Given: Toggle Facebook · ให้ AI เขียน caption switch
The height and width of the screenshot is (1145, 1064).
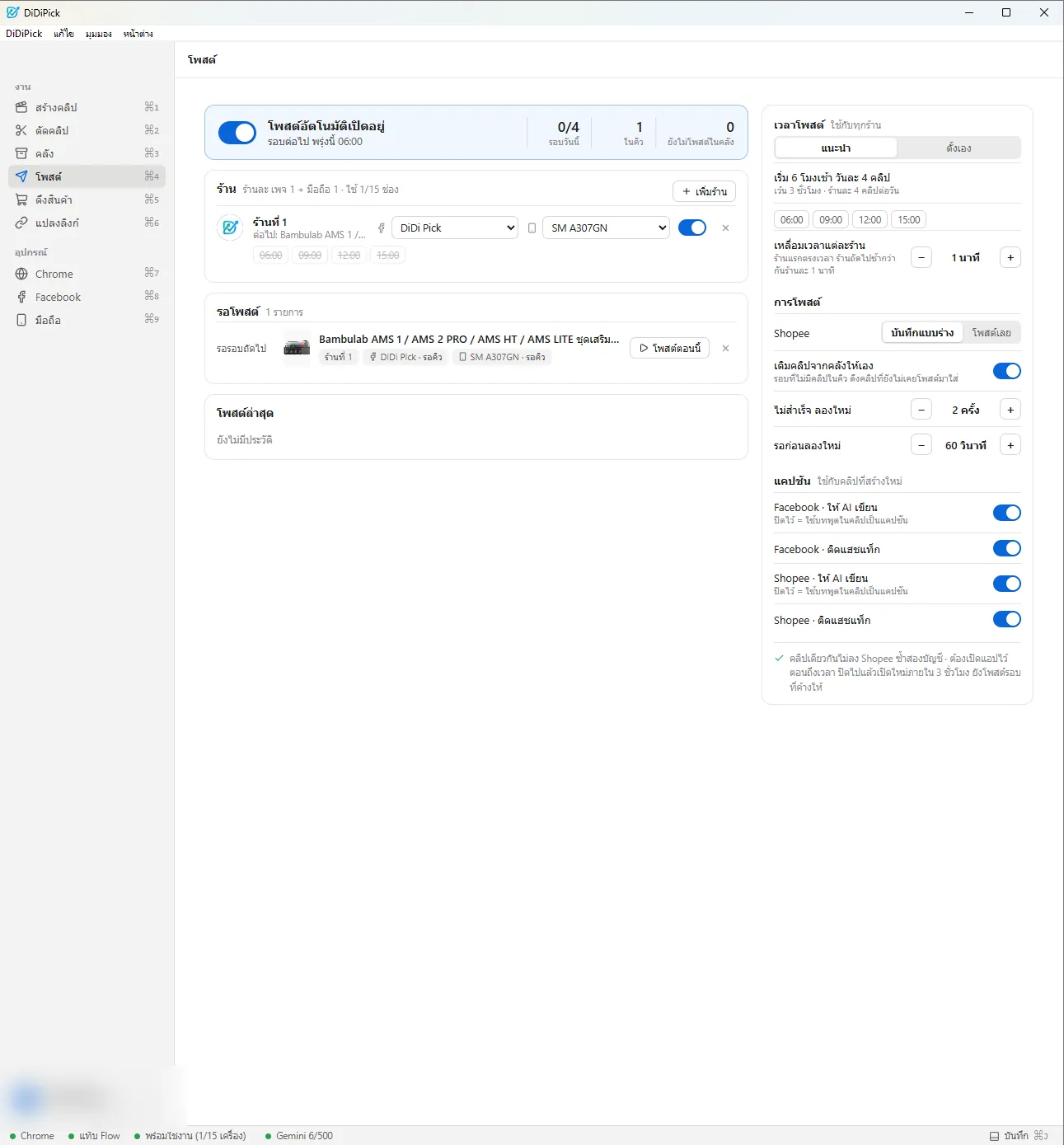Looking at the screenshot, I should click(x=1007, y=513).
